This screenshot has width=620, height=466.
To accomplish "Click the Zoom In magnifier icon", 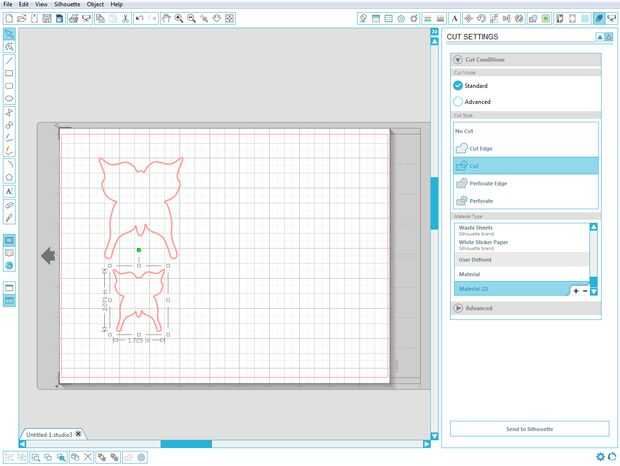I will click(179, 19).
